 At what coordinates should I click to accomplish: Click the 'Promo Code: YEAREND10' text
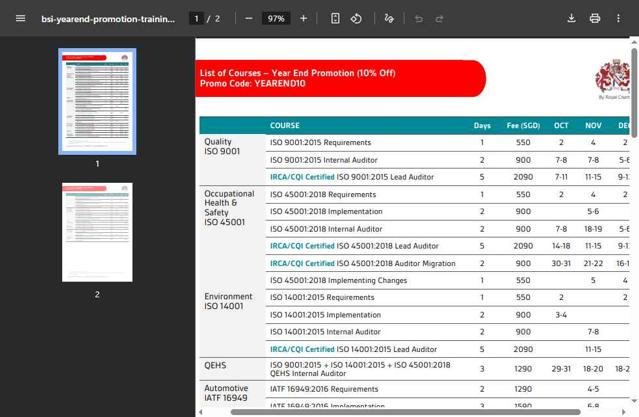click(252, 84)
